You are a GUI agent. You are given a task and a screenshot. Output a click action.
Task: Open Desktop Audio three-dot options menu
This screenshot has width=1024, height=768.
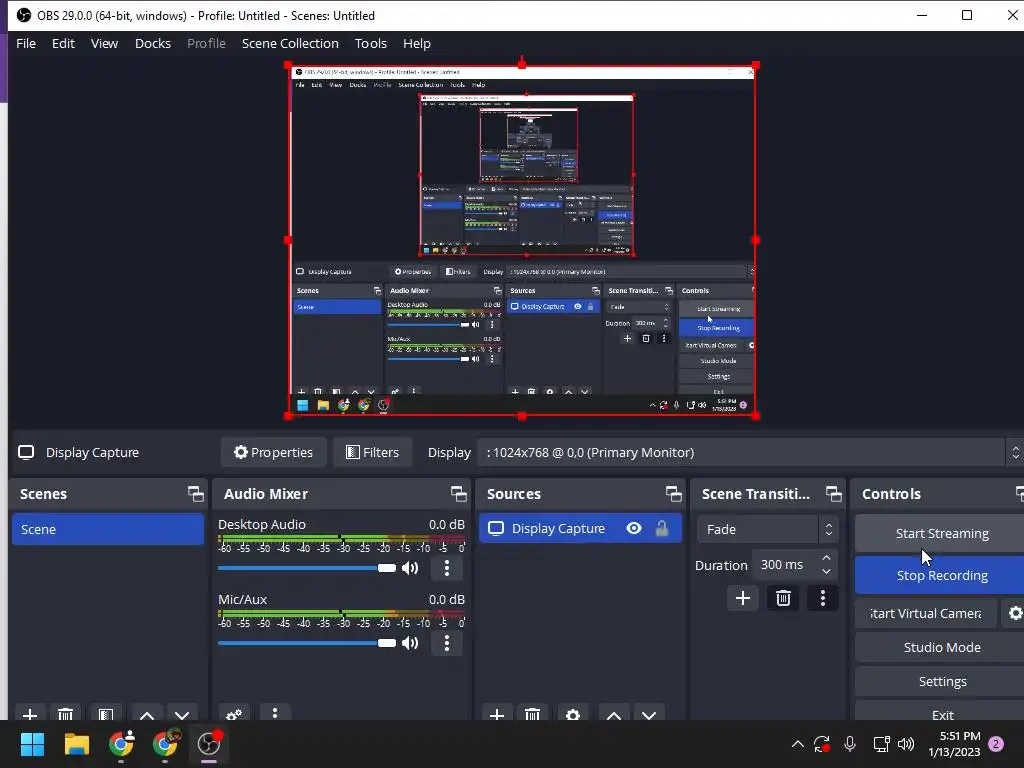447,568
